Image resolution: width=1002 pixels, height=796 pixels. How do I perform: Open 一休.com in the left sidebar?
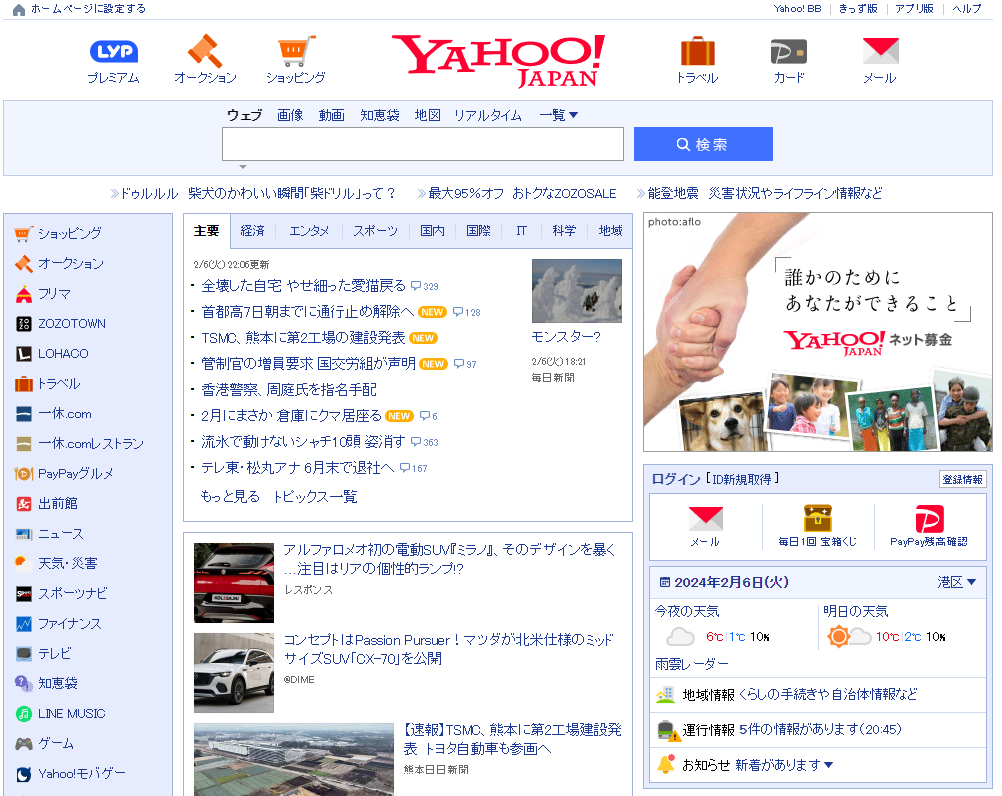point(65,414)
